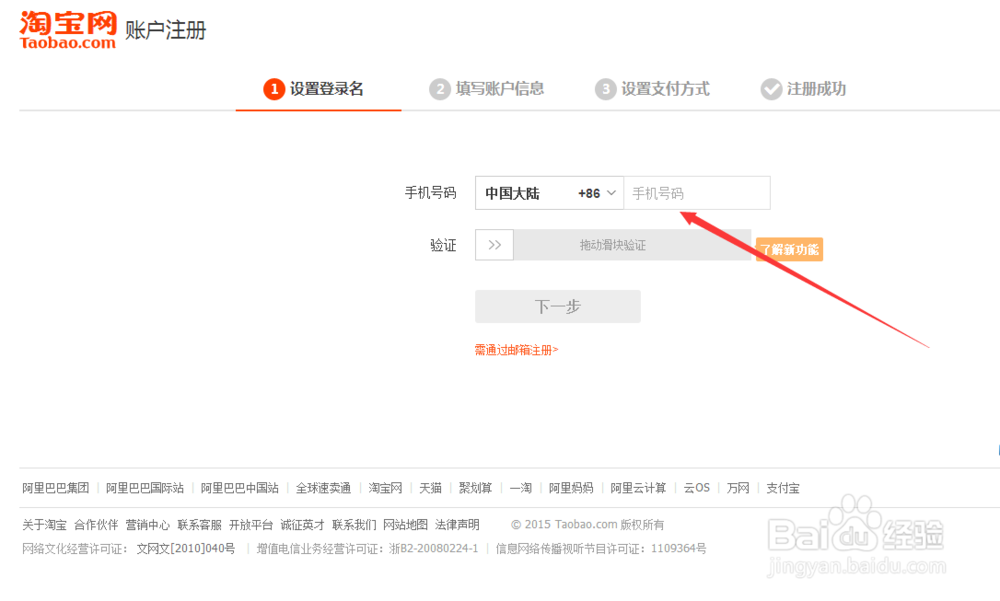Open the 开放平台 link

[x=251, y=524]
